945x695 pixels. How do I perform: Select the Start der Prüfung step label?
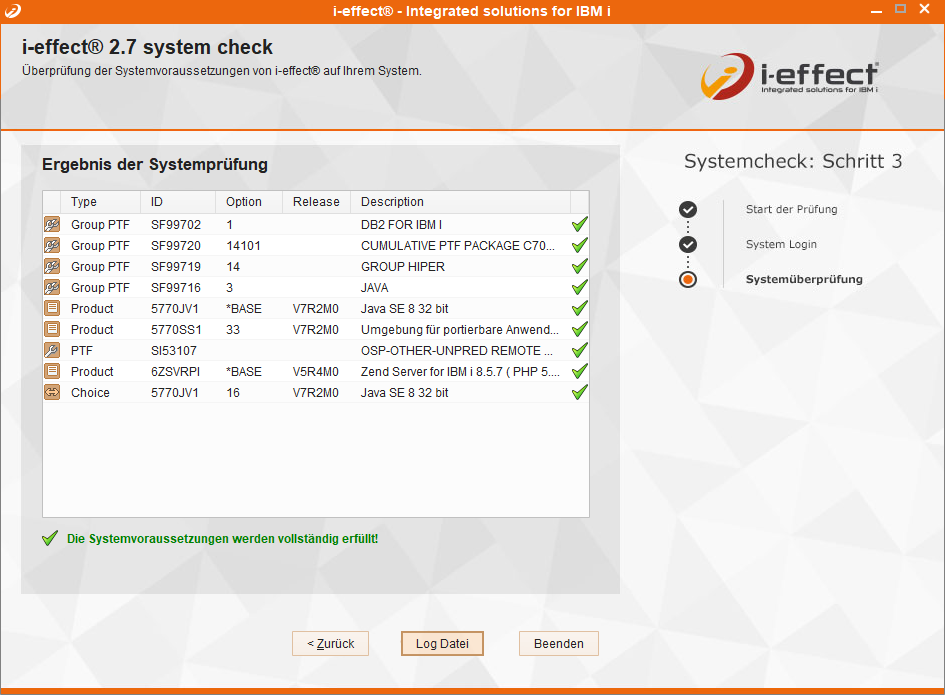(791, 209)
